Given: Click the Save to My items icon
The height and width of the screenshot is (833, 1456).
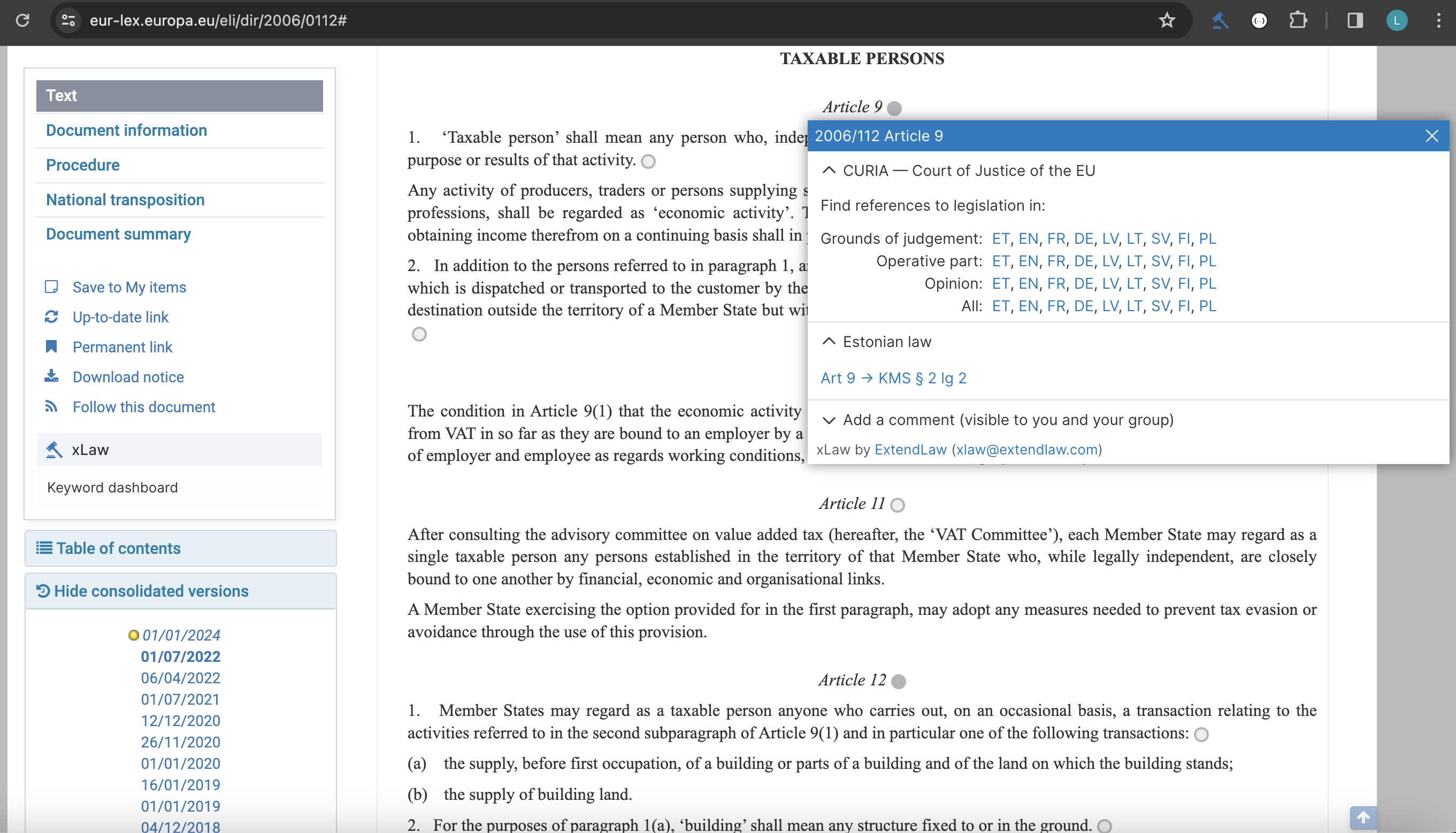Looking at the screenshot, I should click(51, 287).
